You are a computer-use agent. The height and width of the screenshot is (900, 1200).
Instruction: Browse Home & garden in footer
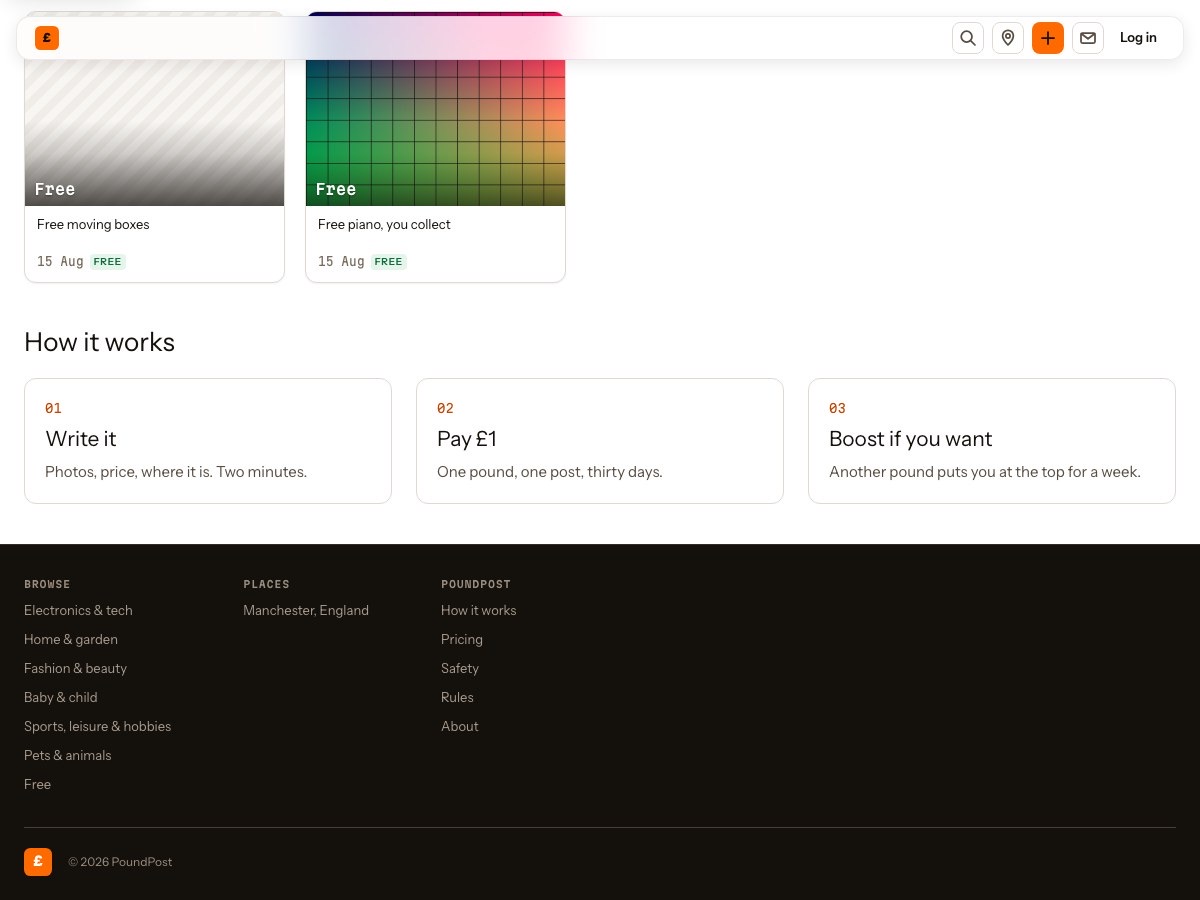pos(71,639)
